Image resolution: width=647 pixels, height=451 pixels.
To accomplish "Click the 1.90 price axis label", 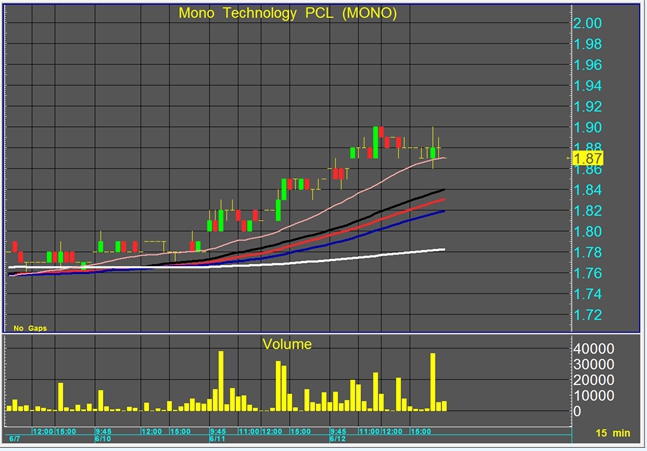I will [x=588, y=128].
